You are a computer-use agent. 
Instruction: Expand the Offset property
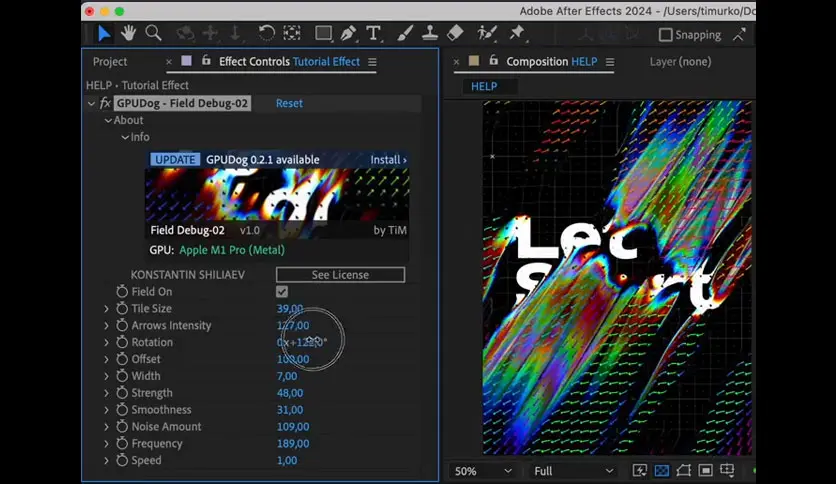(x=106, y=359)
